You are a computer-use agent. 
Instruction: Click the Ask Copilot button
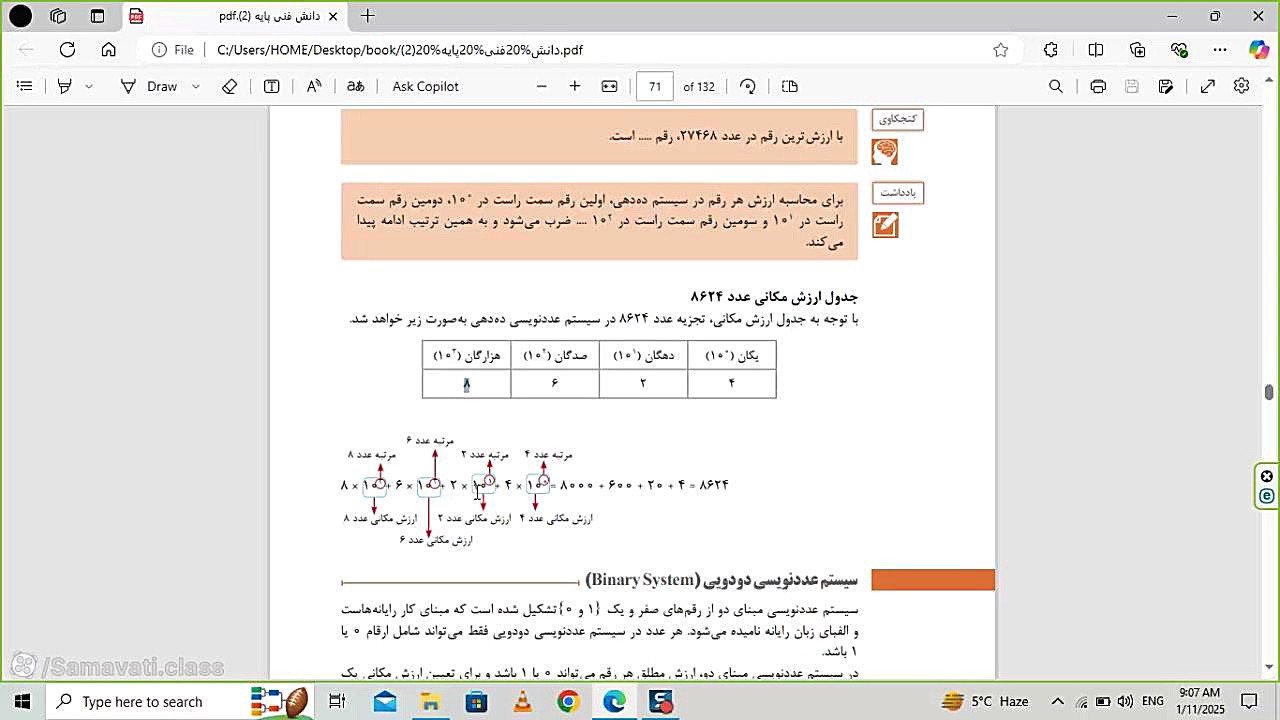pos(425,86)
